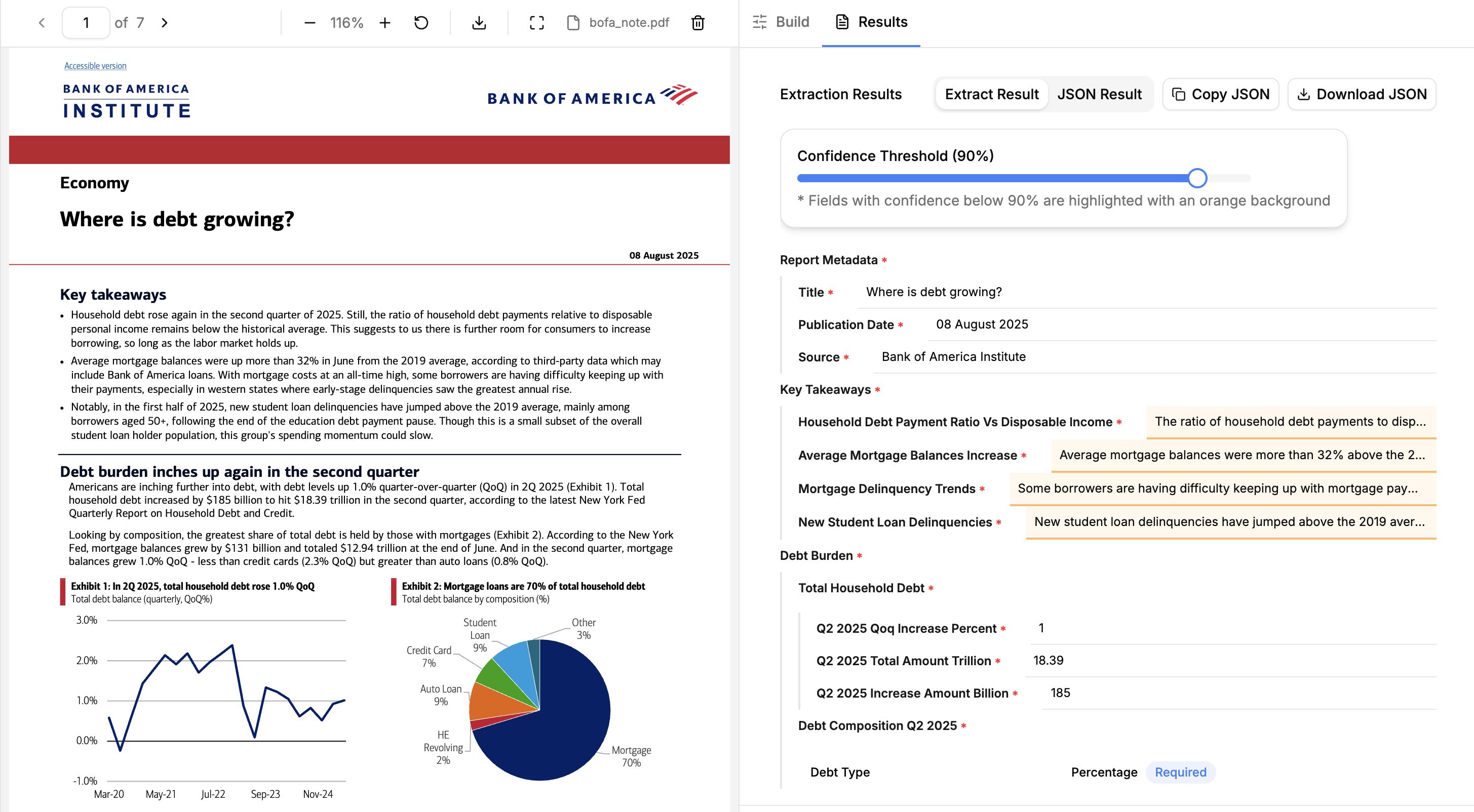Screen dimensions: 1474x812
Task: Open the Results tab
Action: coord(871,22)
